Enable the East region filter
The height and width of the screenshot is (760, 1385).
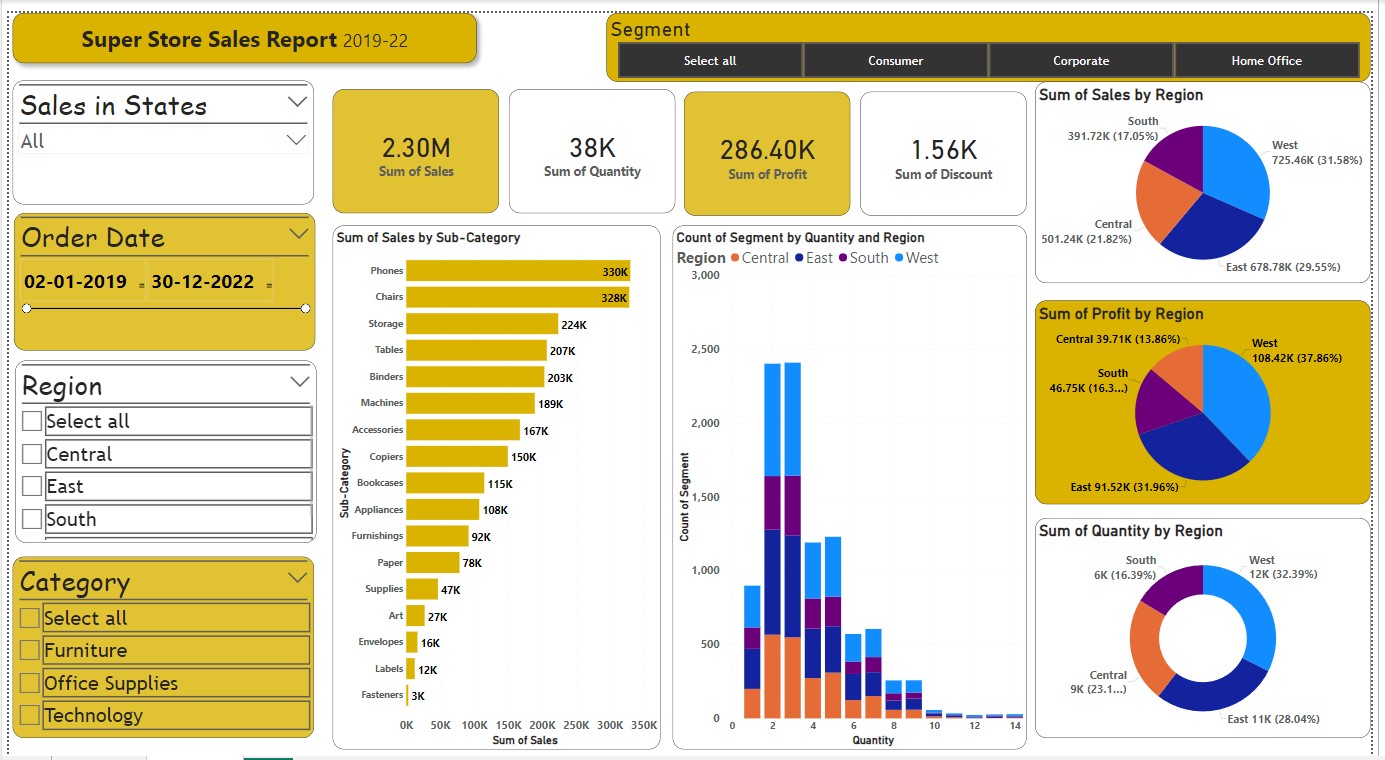(31, 486)
